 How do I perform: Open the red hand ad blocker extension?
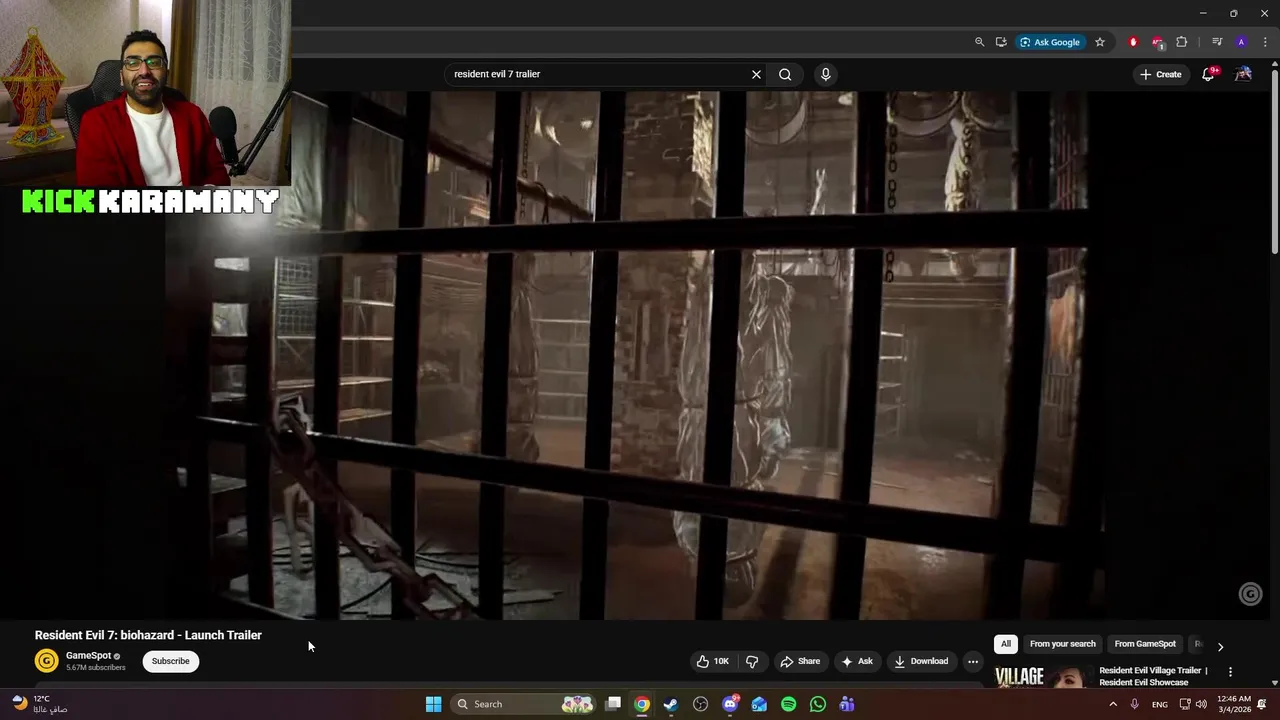tap(1133, 42)
